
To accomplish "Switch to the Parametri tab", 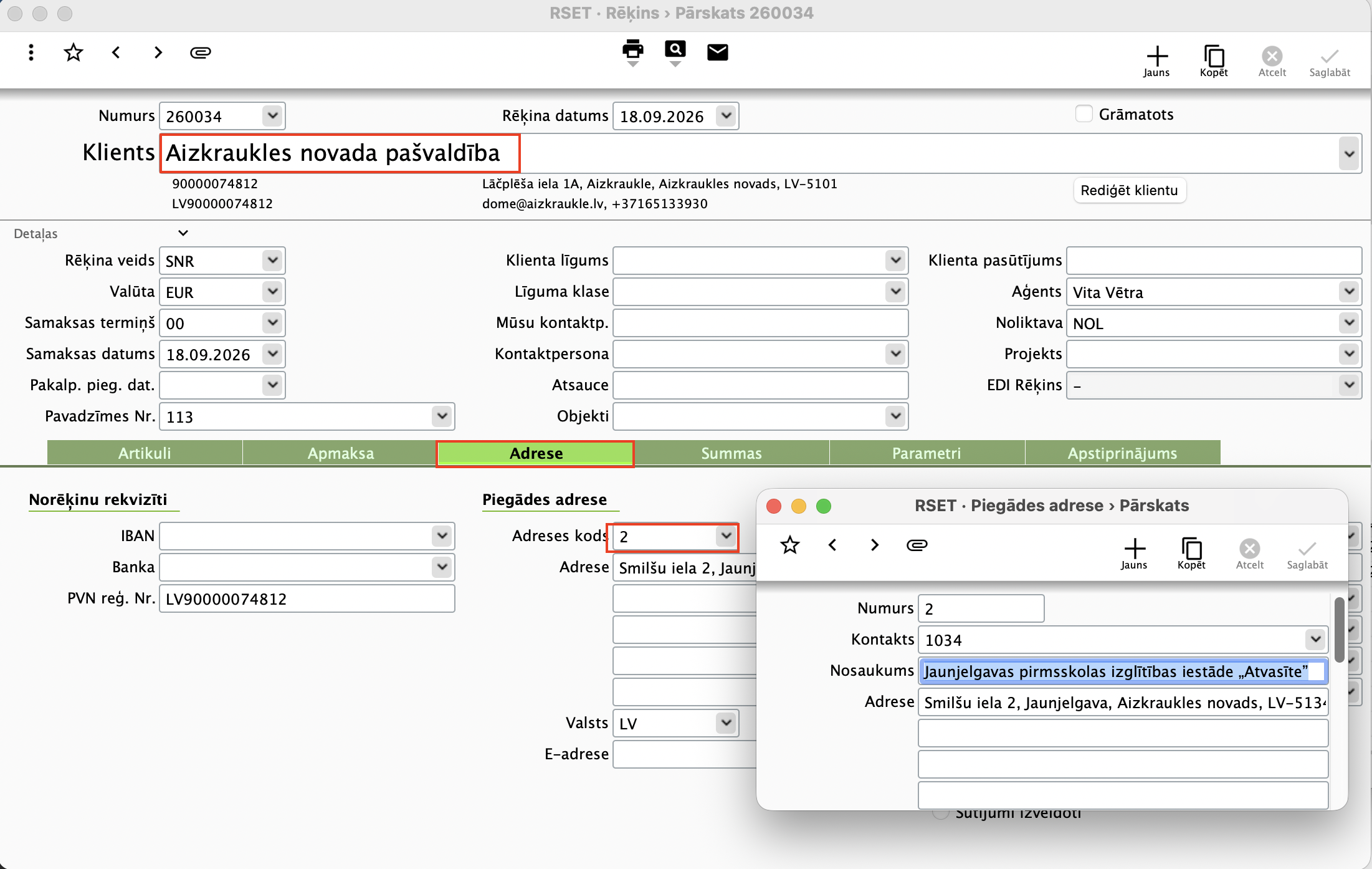I will [927, 453].
